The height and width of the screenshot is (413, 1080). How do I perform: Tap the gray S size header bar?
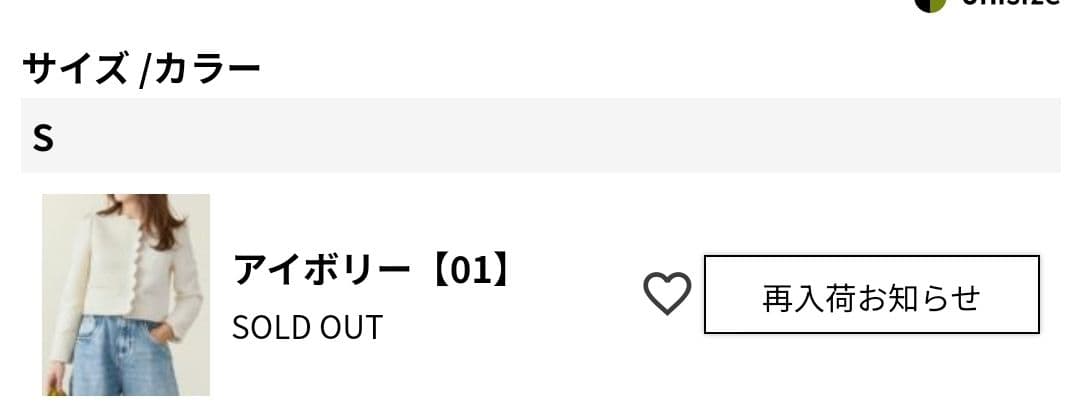[x=540, y=136]
